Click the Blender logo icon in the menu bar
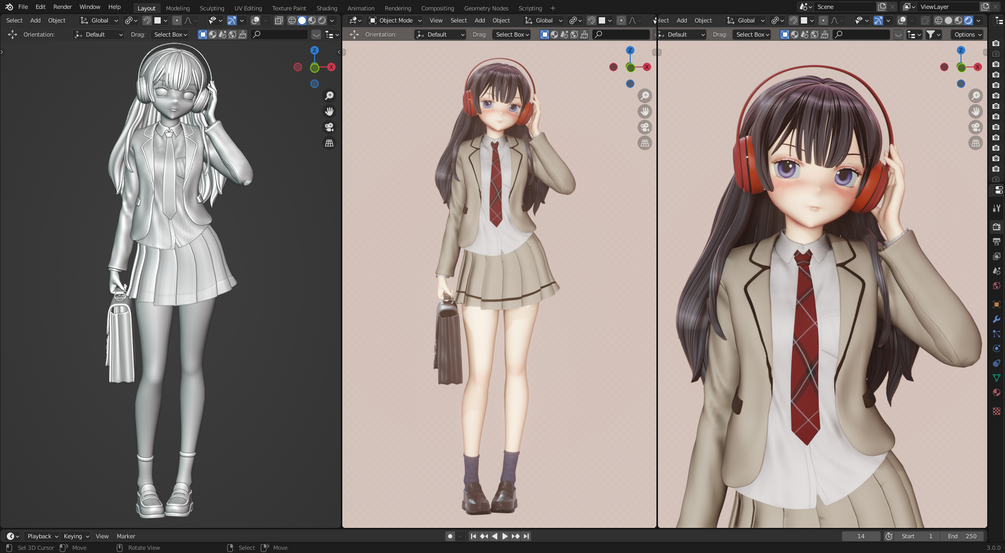1005x553 pixels. pos(8,7)
